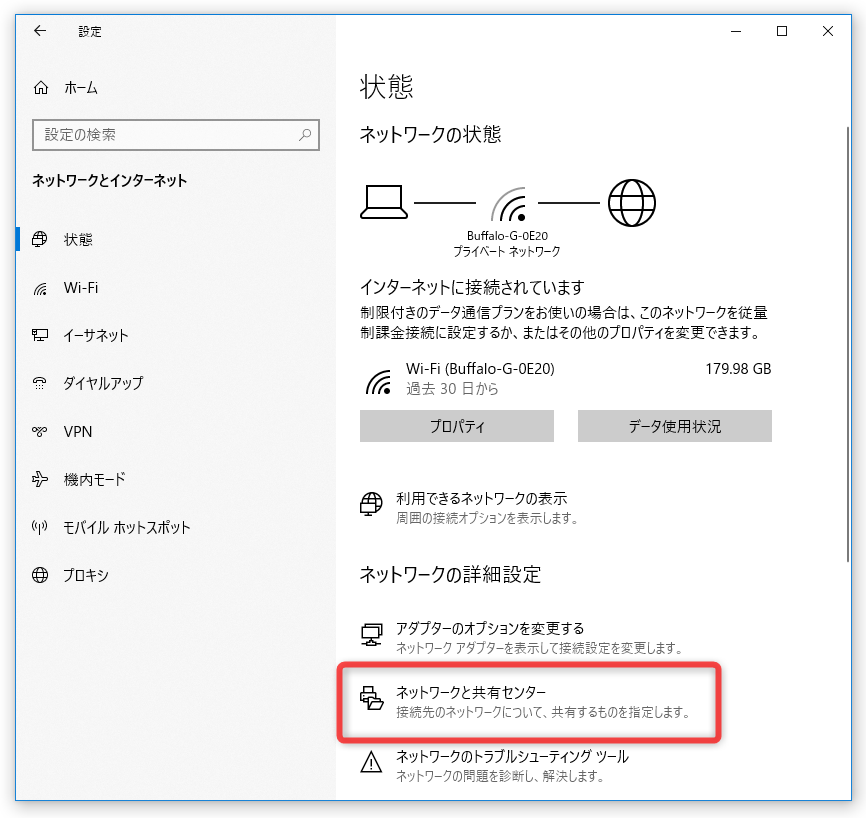866x818 pixels.
Task: Click the 利用できるネットワークの表示 globe icon
Action: point(371,504)
